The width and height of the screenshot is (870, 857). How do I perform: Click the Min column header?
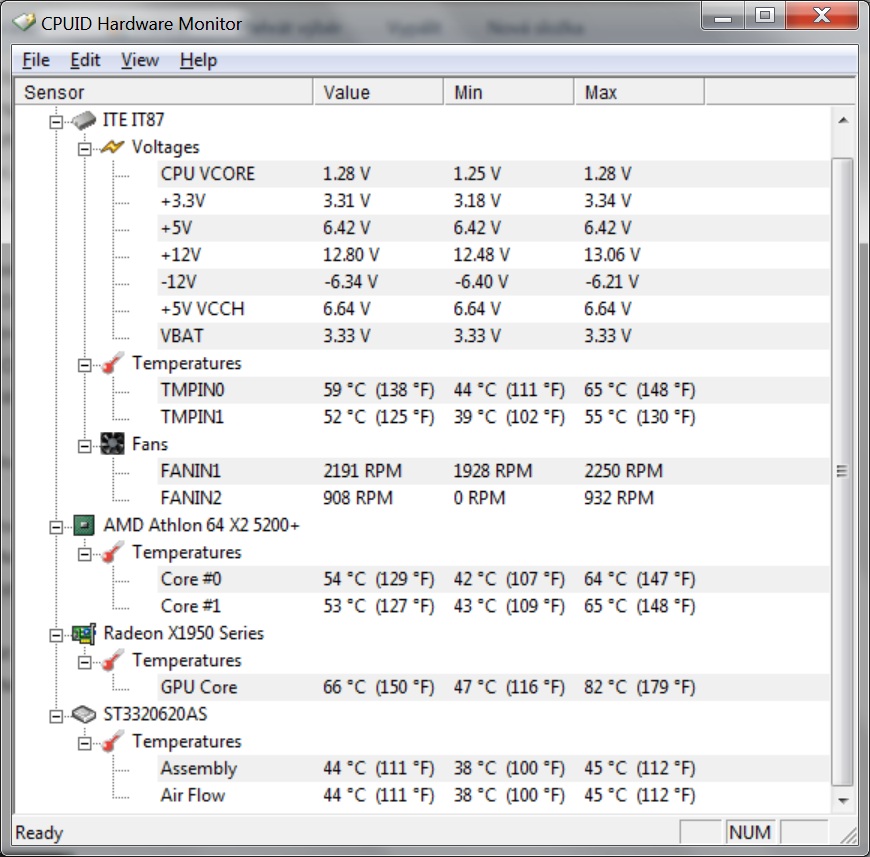[x=509, y=92]
